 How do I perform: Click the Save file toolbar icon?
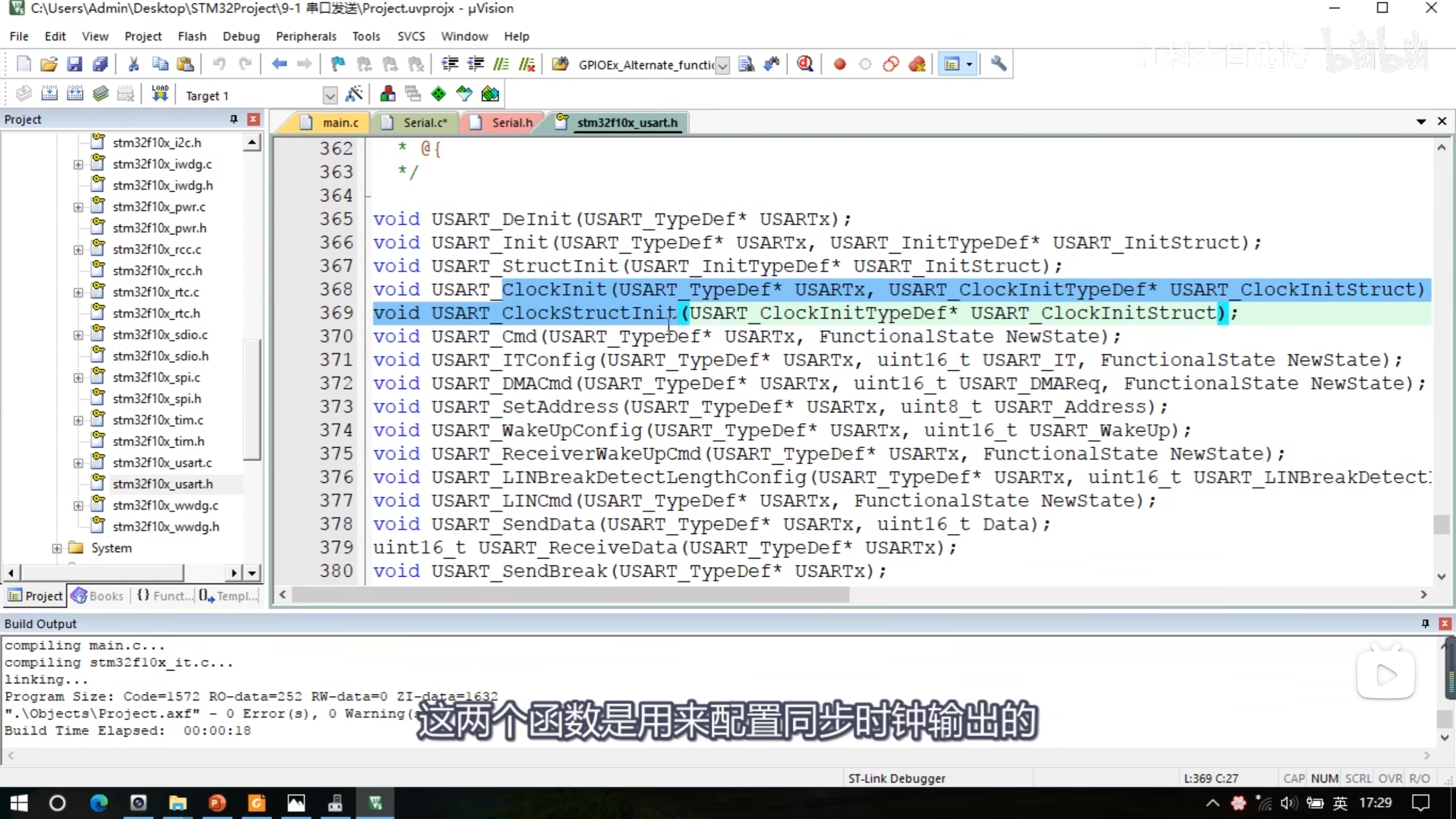tap(75, 64)
